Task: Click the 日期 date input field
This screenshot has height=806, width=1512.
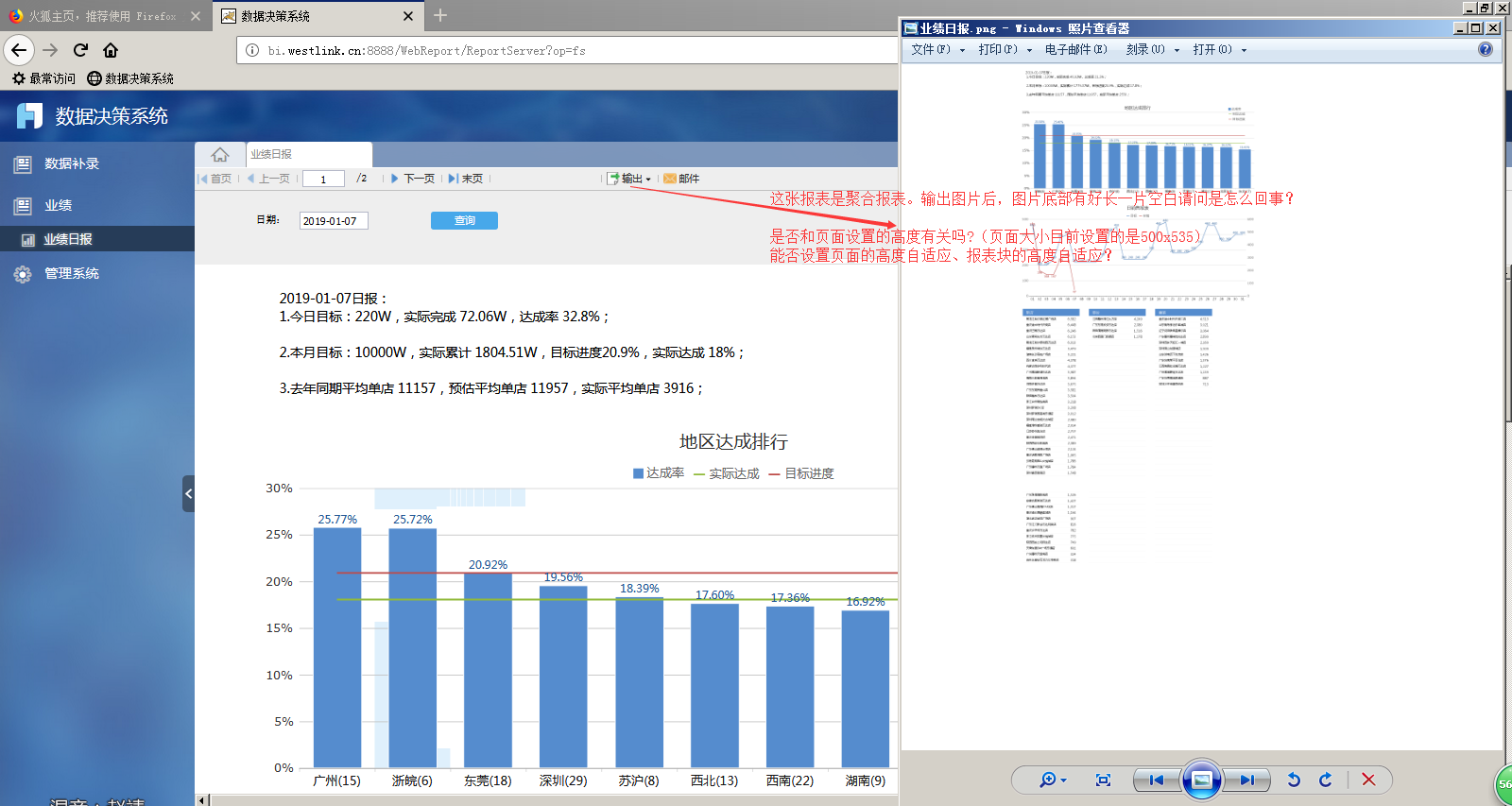Action: click(333, 221)
